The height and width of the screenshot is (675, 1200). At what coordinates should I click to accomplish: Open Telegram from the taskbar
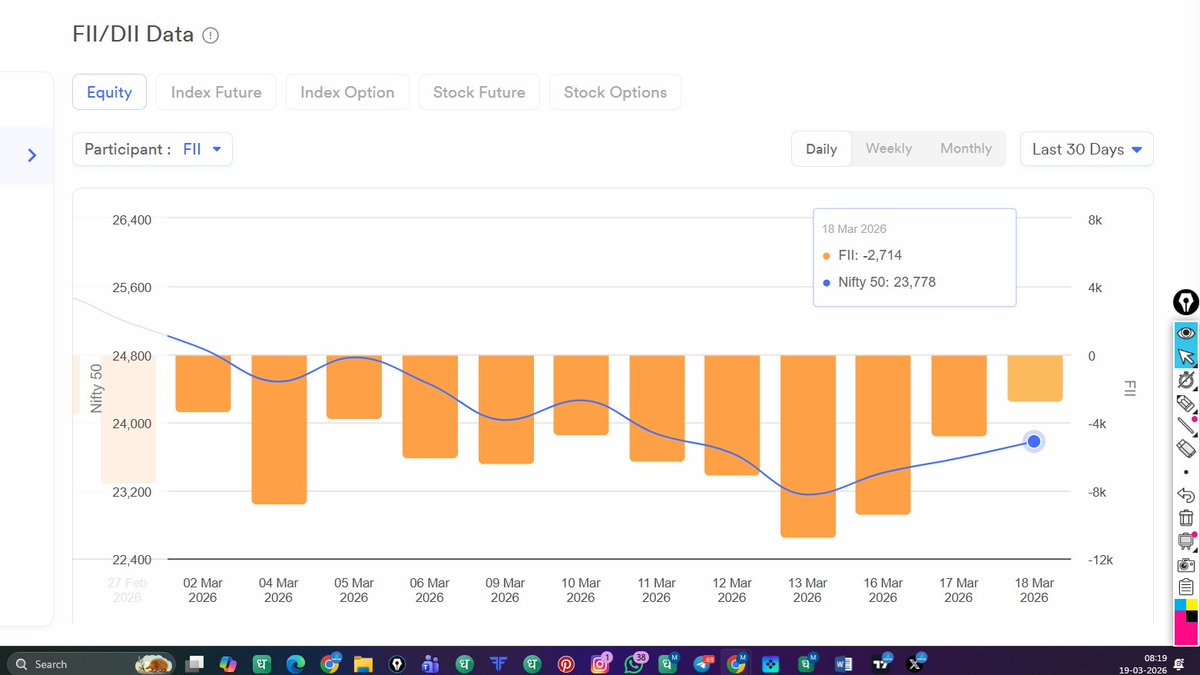pyautogui.click(x=704, y=663)
